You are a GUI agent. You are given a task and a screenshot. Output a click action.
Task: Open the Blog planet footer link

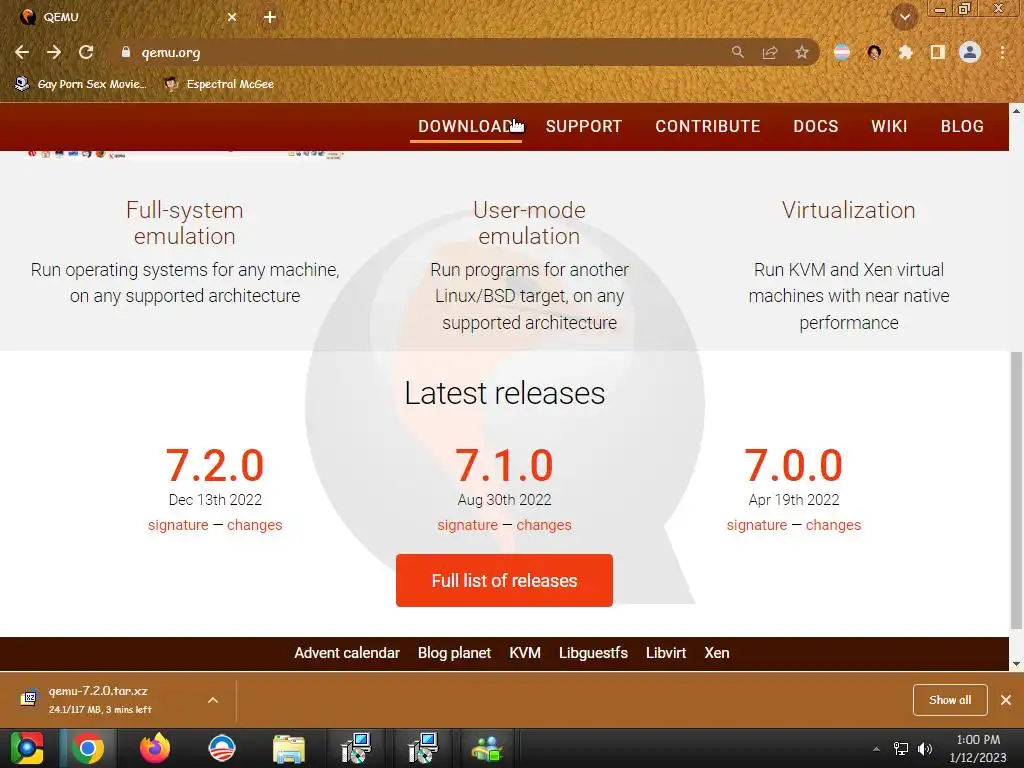pos(455,653)
